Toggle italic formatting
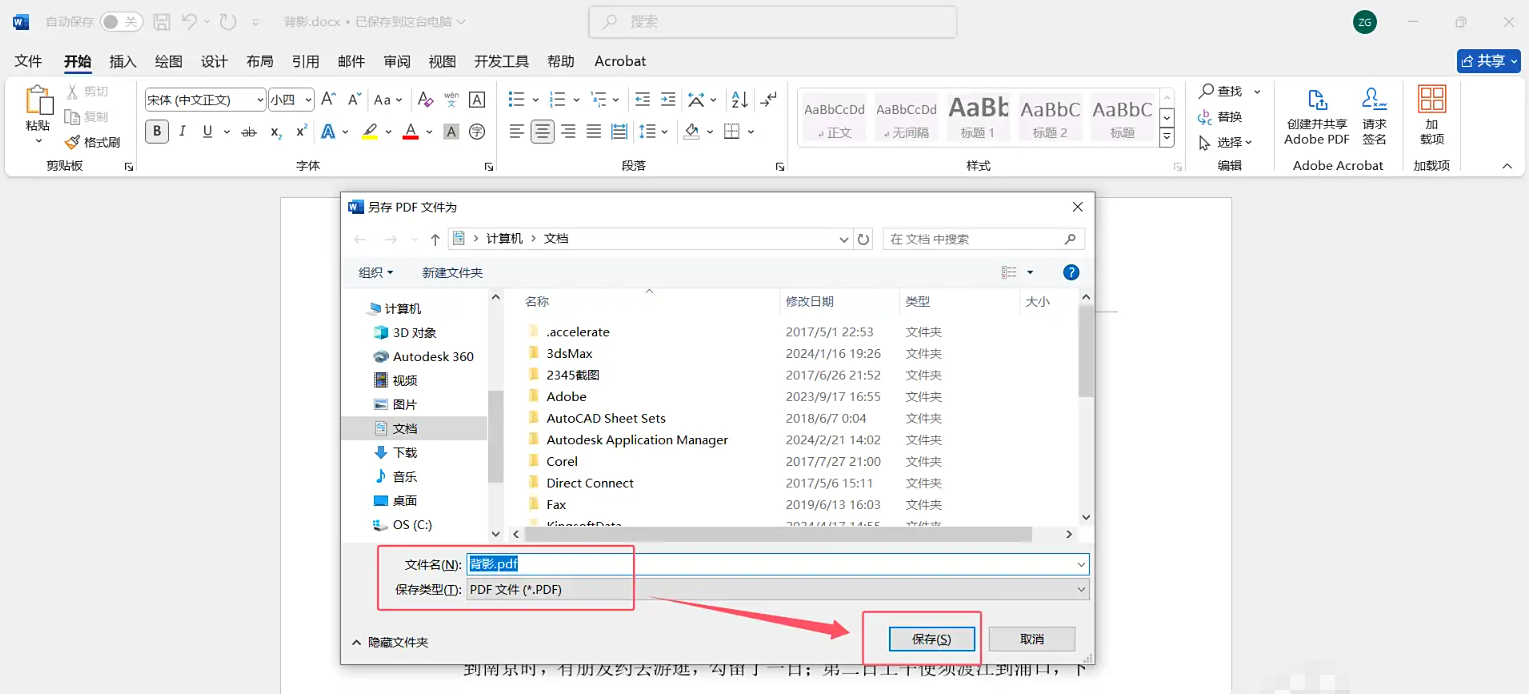Image resolution: width=1529 pixels, height=694 pixels. click(x=181, y=131)
